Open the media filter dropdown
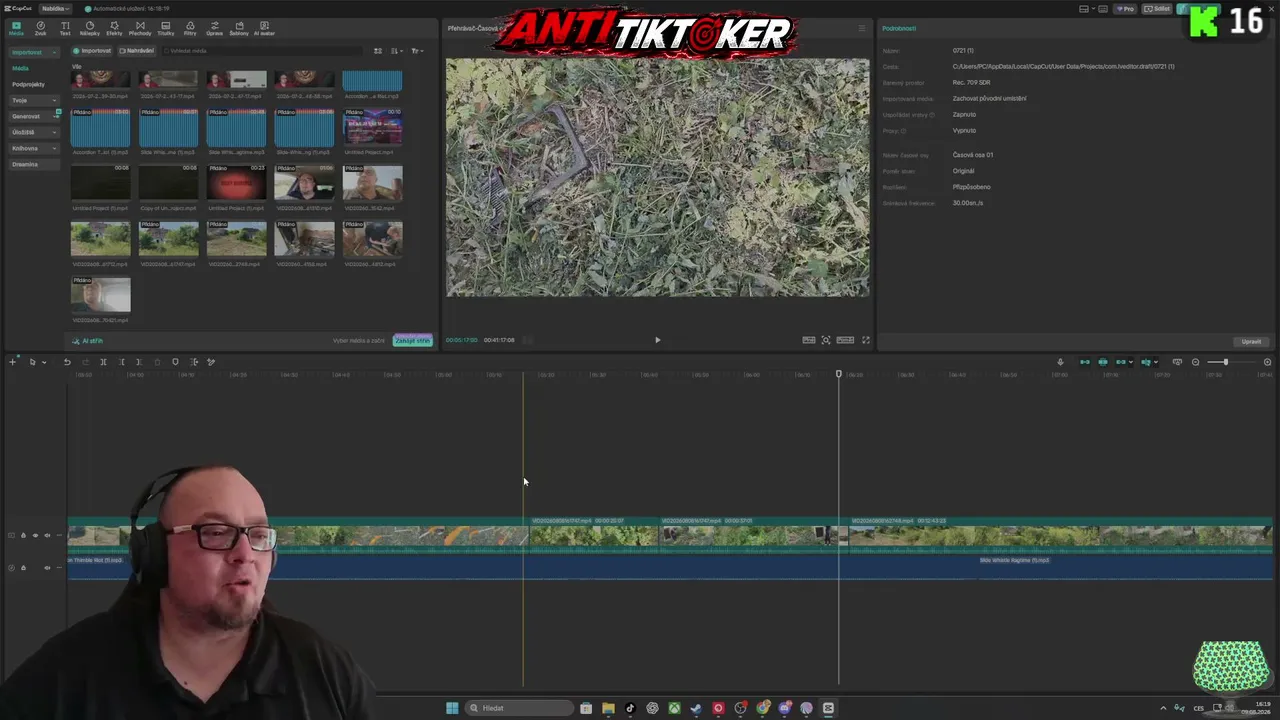Image resolution: width=1280 pixels, height=720 pixels. click(x=417, y=51)
